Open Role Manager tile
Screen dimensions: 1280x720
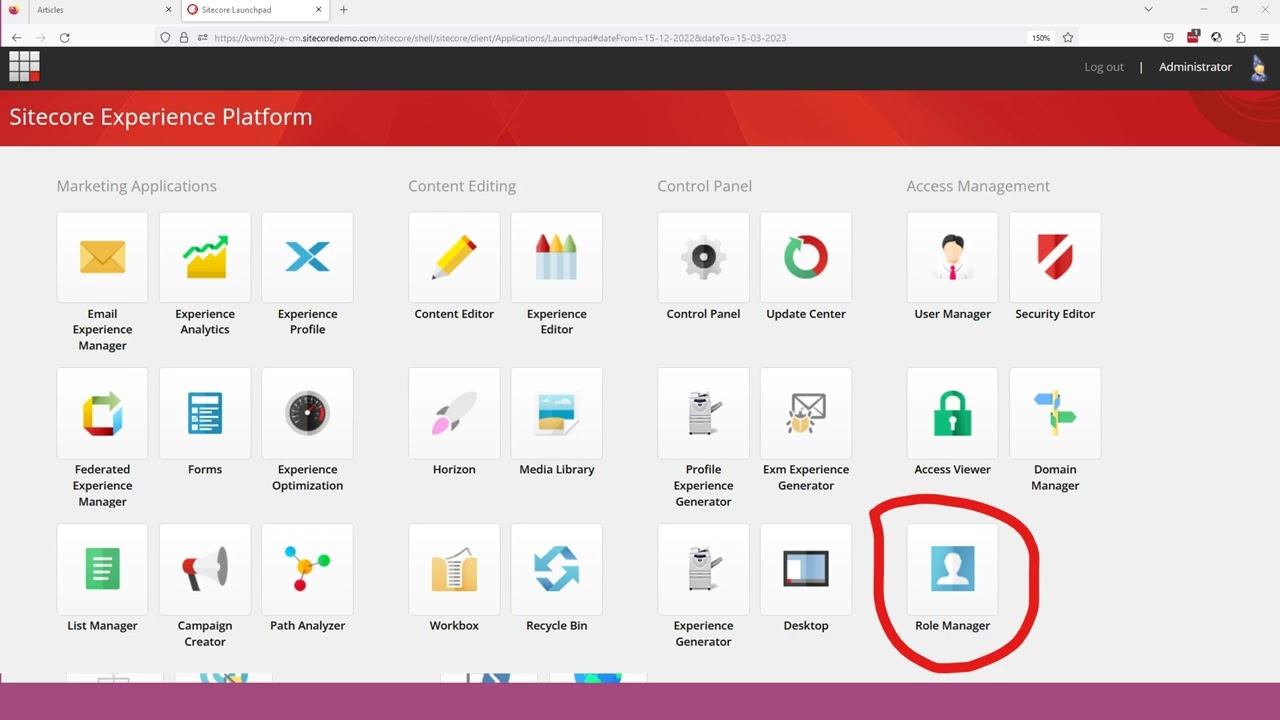pyautogui.click(x=952, y=569)
